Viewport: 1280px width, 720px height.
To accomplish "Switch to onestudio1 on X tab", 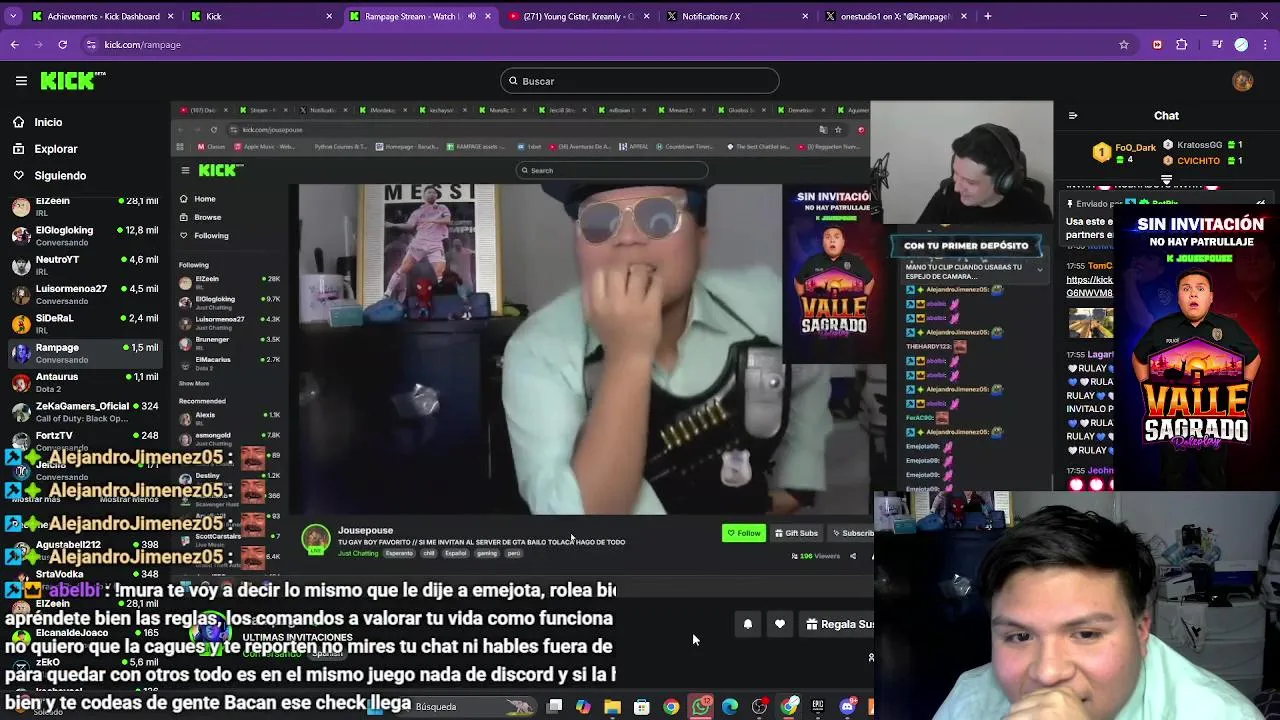I will (x=895, y=16).
